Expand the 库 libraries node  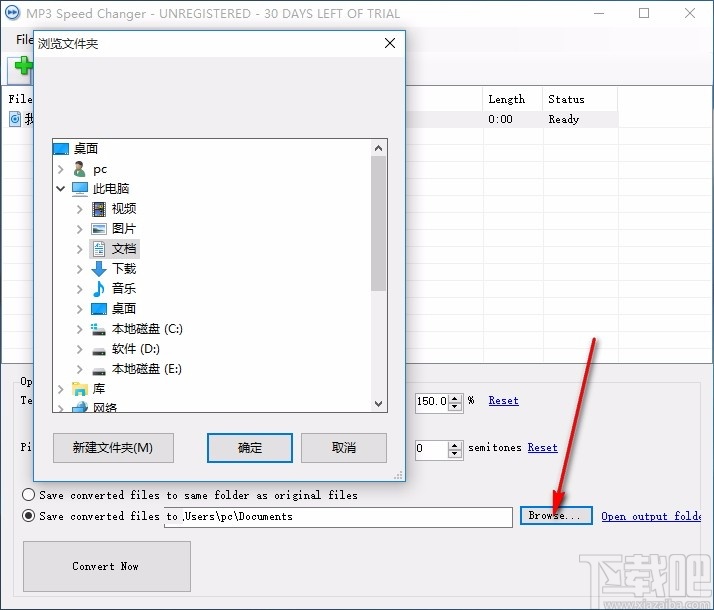(61, 389)
